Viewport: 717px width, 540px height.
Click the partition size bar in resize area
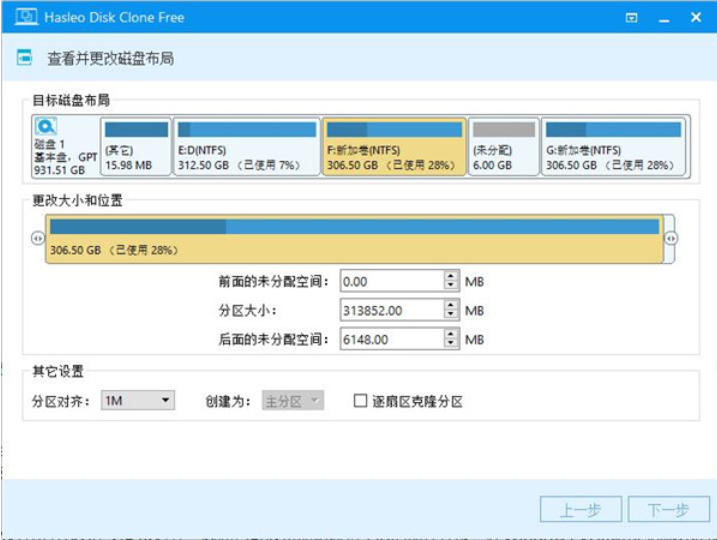click(x=354, y=238)
